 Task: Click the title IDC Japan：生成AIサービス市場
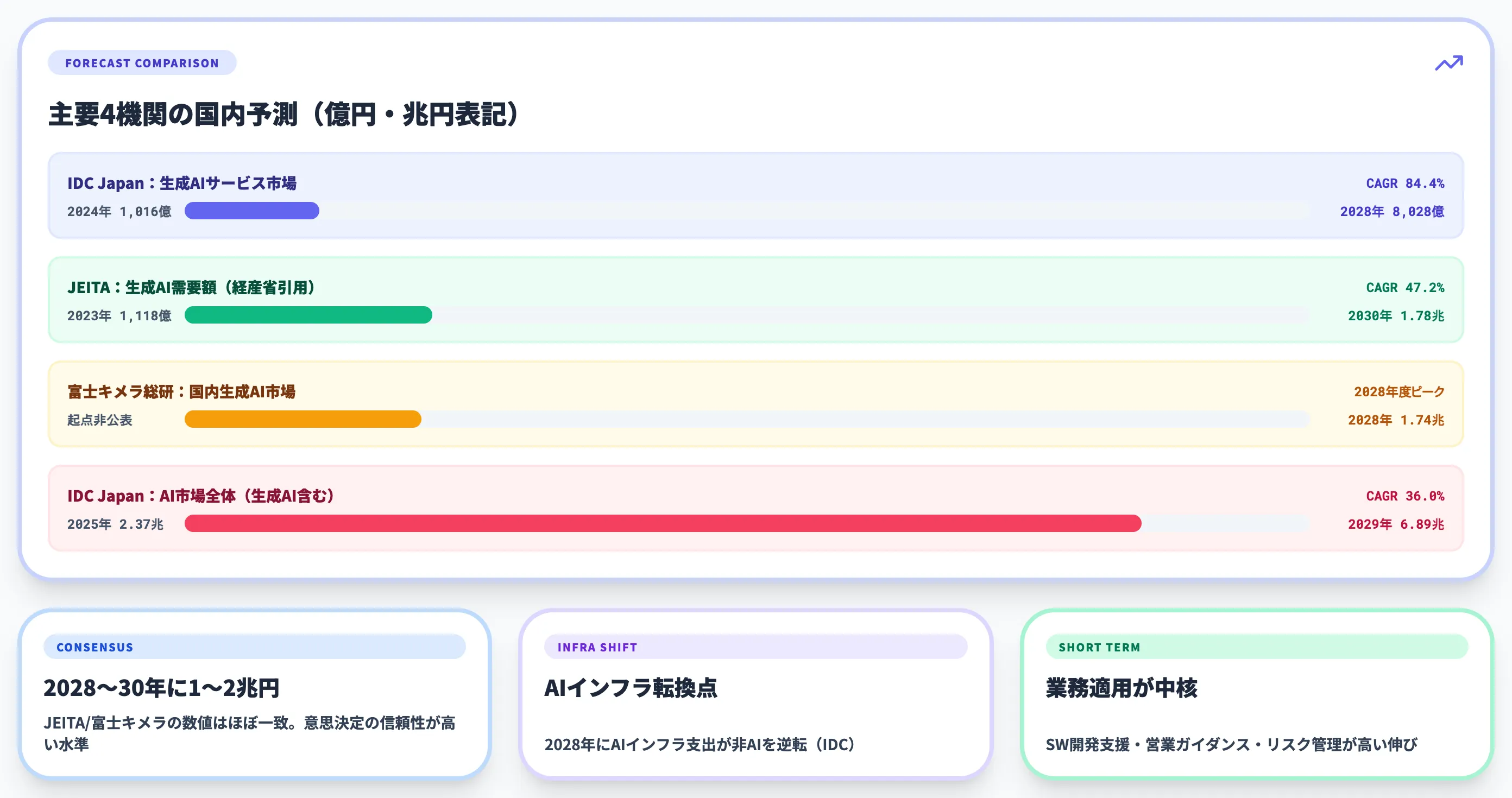(x=182, y=183)
